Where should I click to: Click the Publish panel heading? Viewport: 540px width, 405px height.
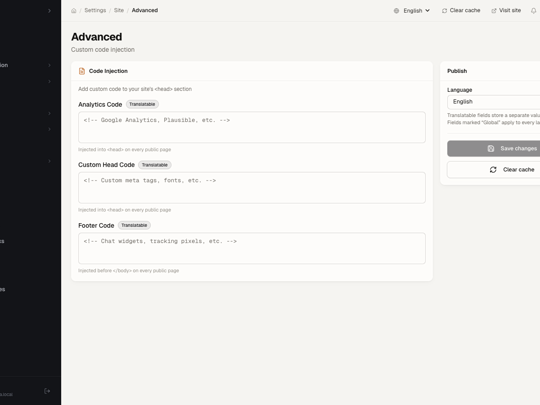click(457, 71)
